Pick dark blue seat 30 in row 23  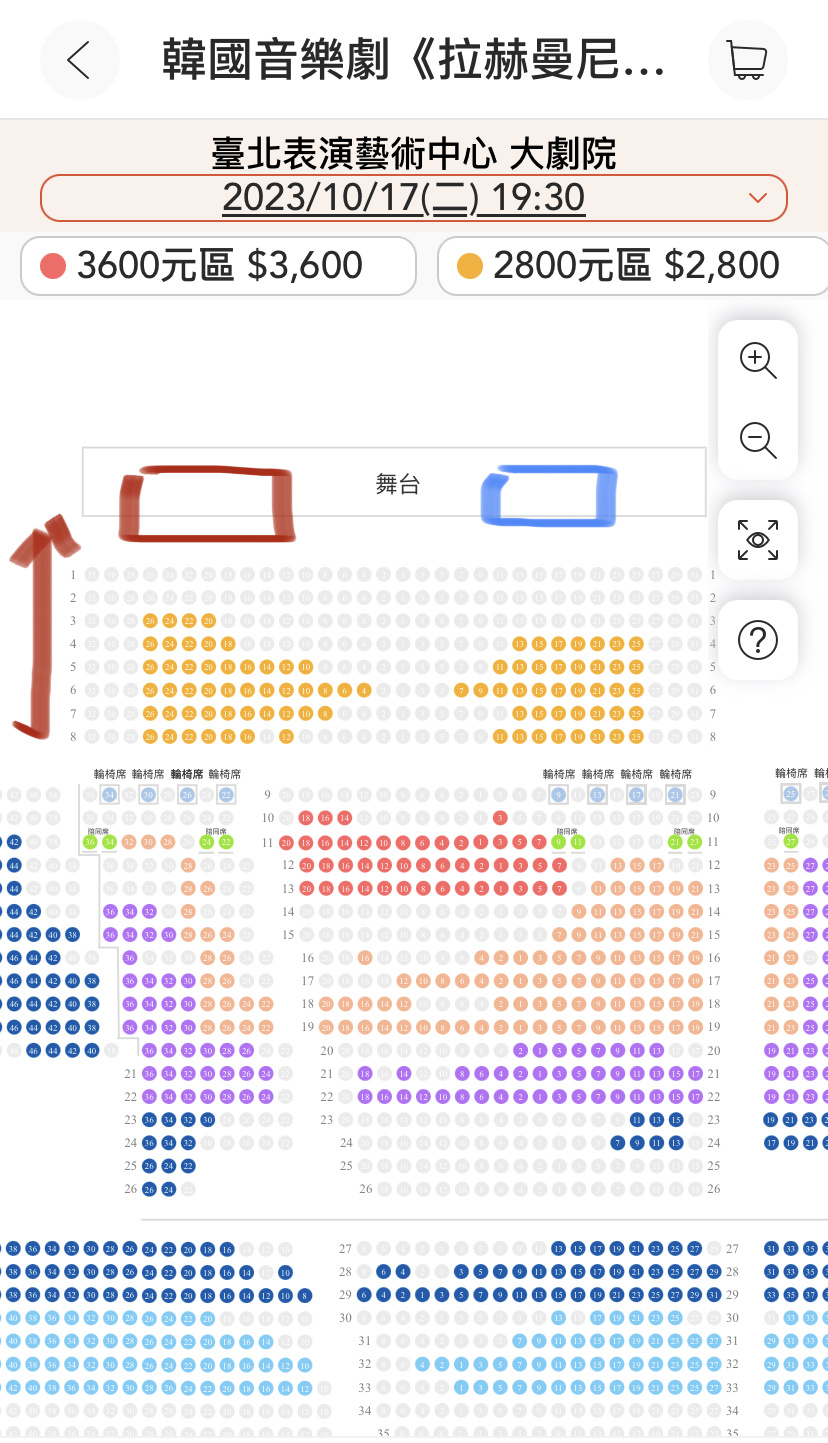[x=208, y=1119]
